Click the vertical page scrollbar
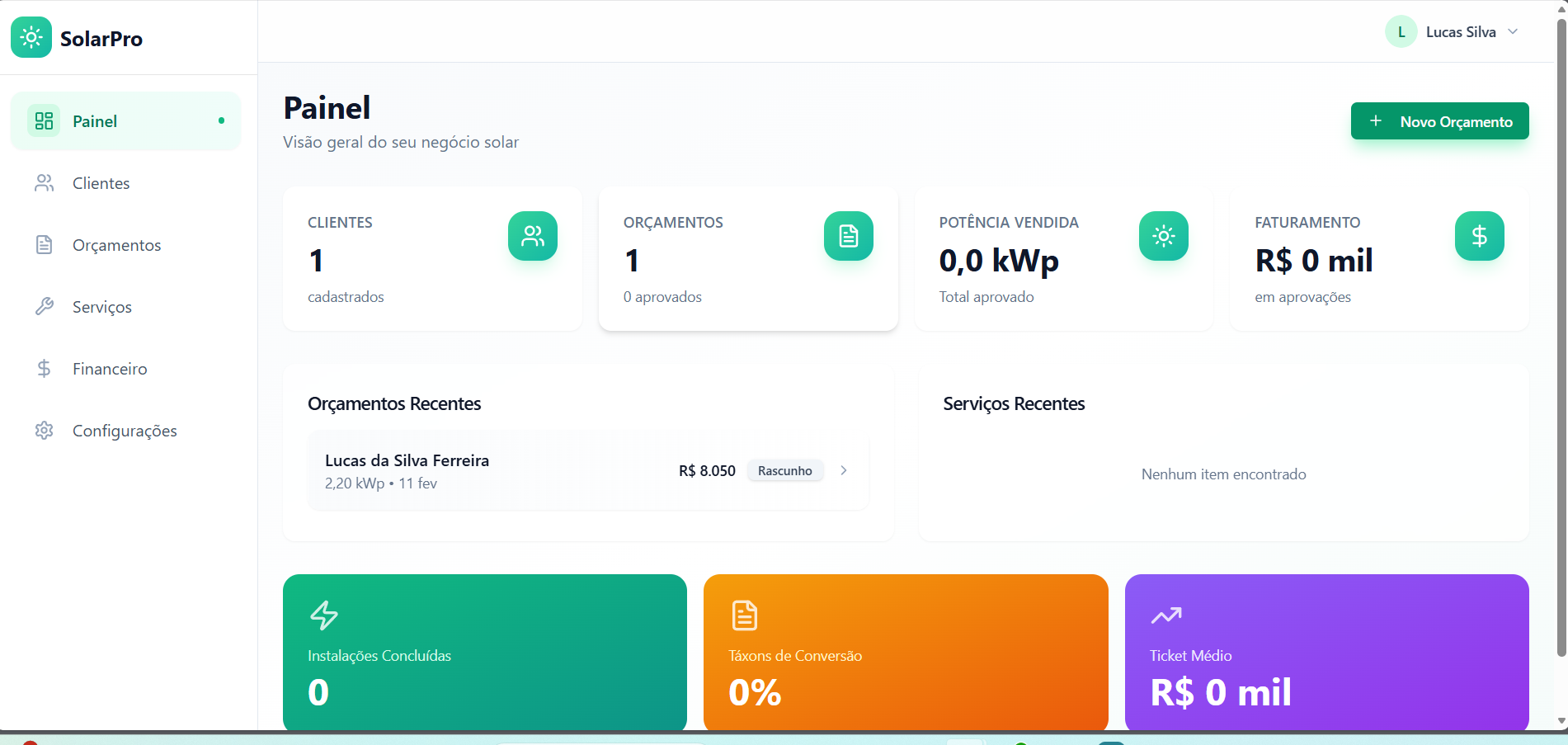Viewport: 1568px width, 745px height. [x=1561, y=338]
